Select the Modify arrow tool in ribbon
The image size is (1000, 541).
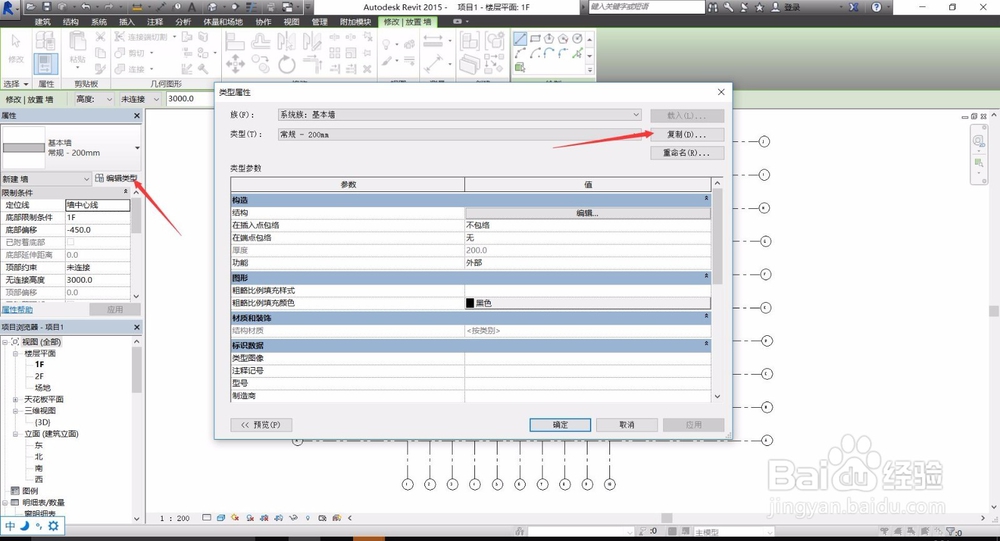tap(16, 48)
